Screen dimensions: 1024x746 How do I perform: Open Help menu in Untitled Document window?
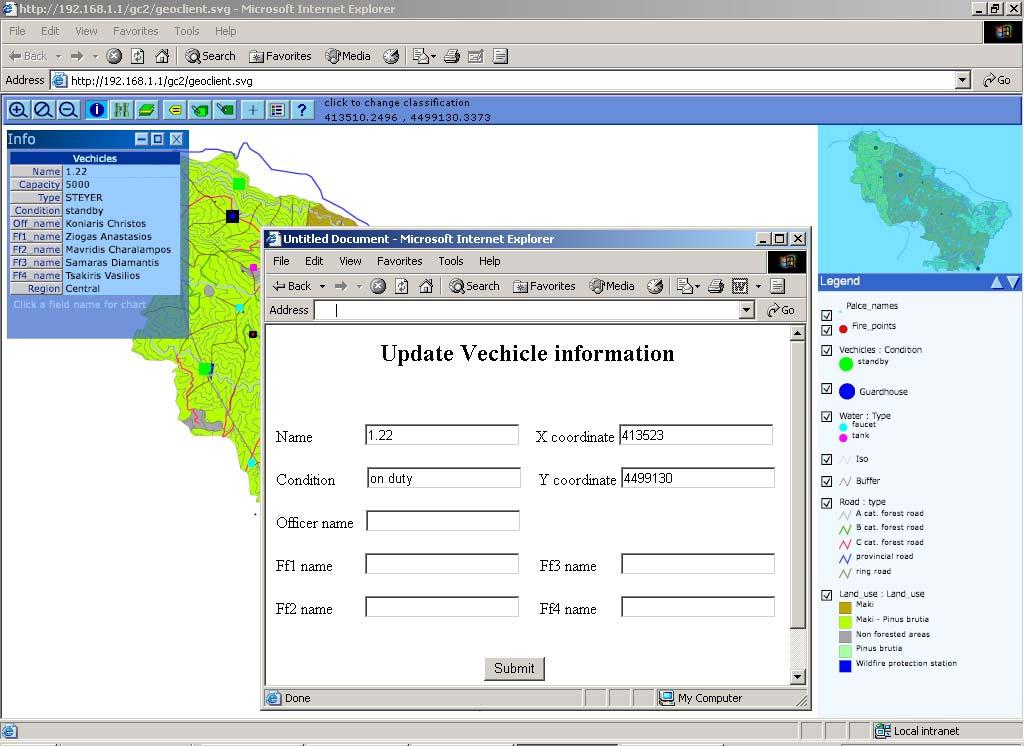[x=489, y=261]
